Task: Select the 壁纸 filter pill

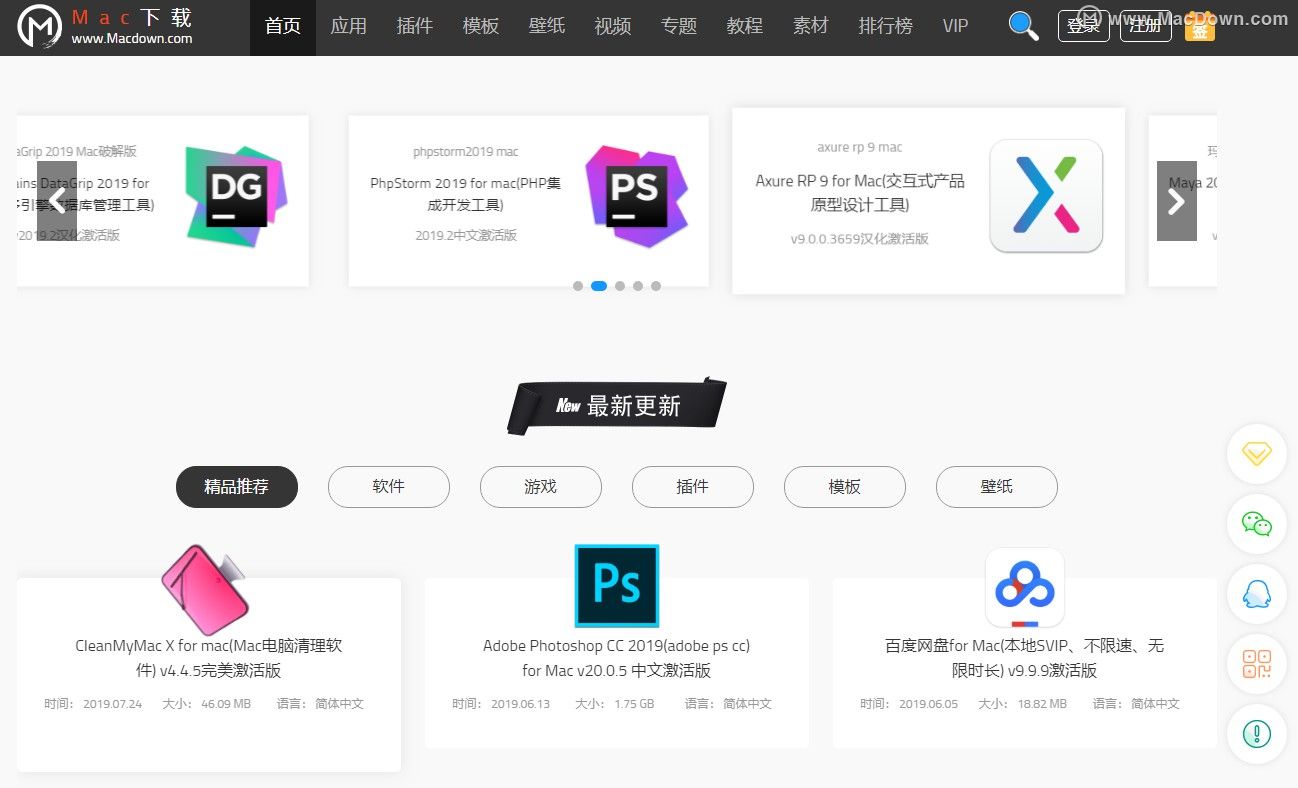Action: click(x=997, y=487)
